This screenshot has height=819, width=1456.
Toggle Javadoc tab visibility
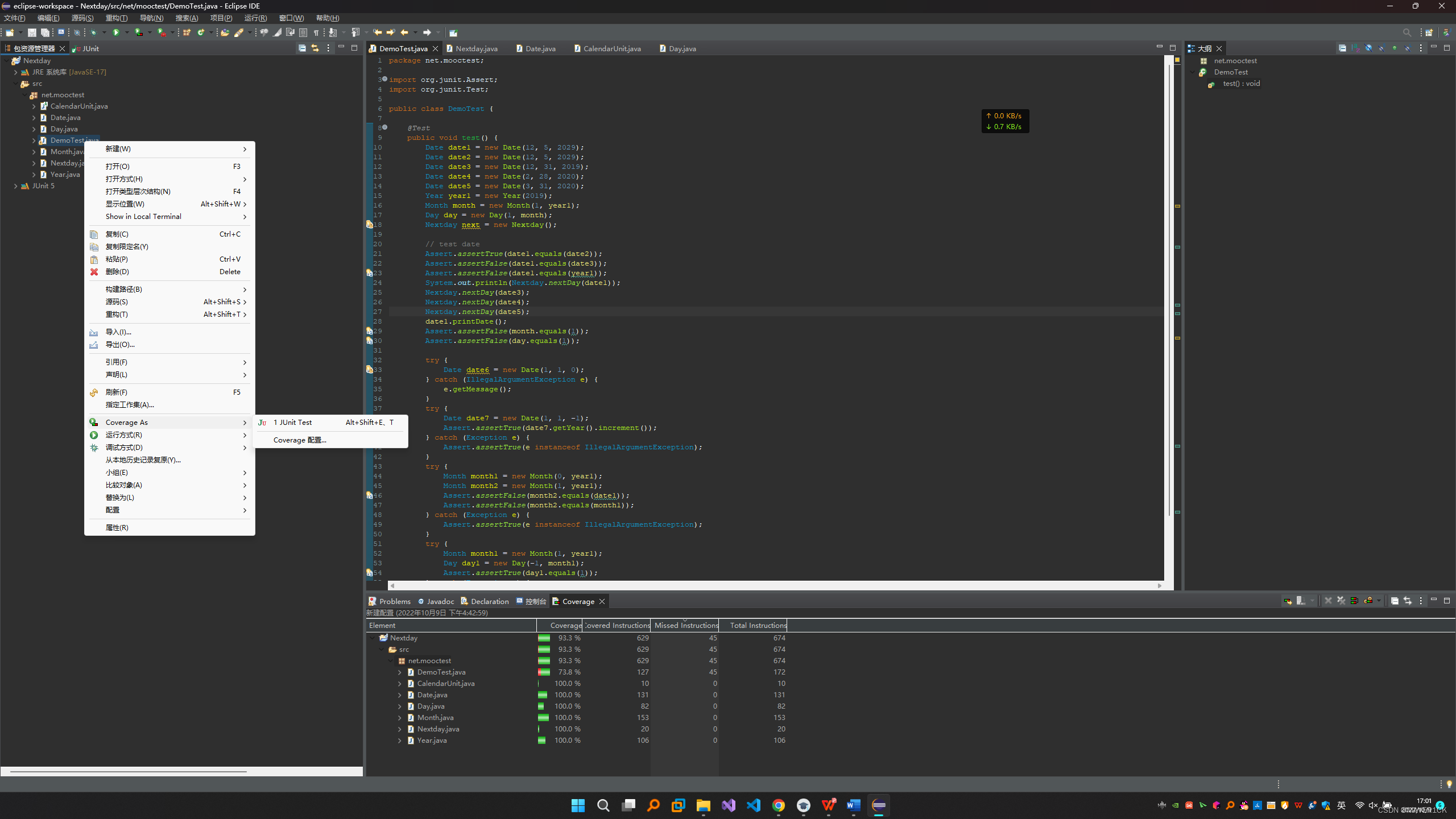438,601
